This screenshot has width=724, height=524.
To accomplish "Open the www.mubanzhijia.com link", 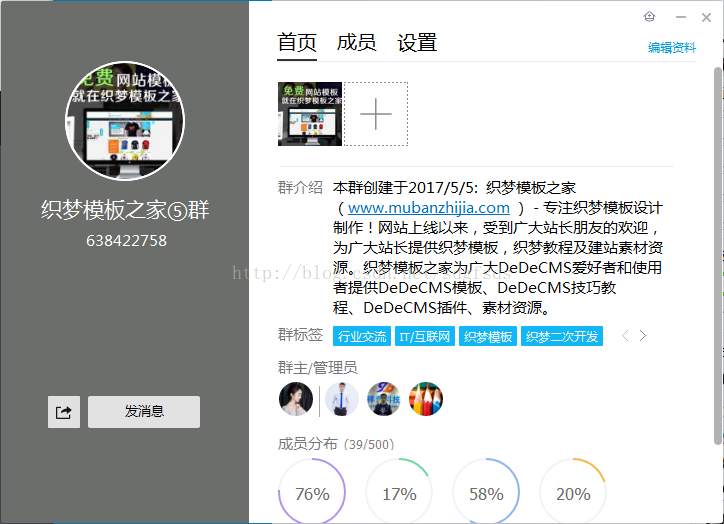I will point(428,208).
